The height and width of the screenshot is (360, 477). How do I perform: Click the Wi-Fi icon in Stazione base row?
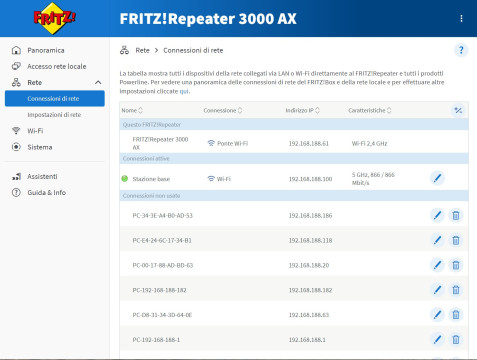click(x=211, y=179)
